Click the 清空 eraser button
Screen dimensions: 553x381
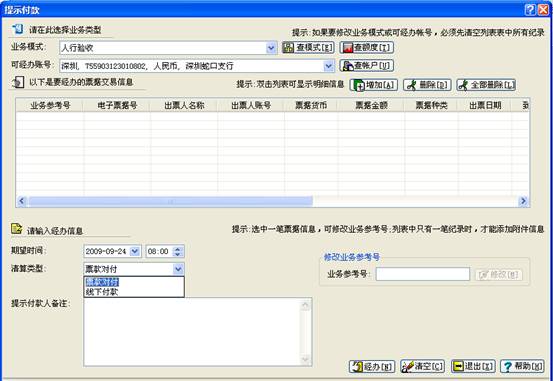pos(423,367)
